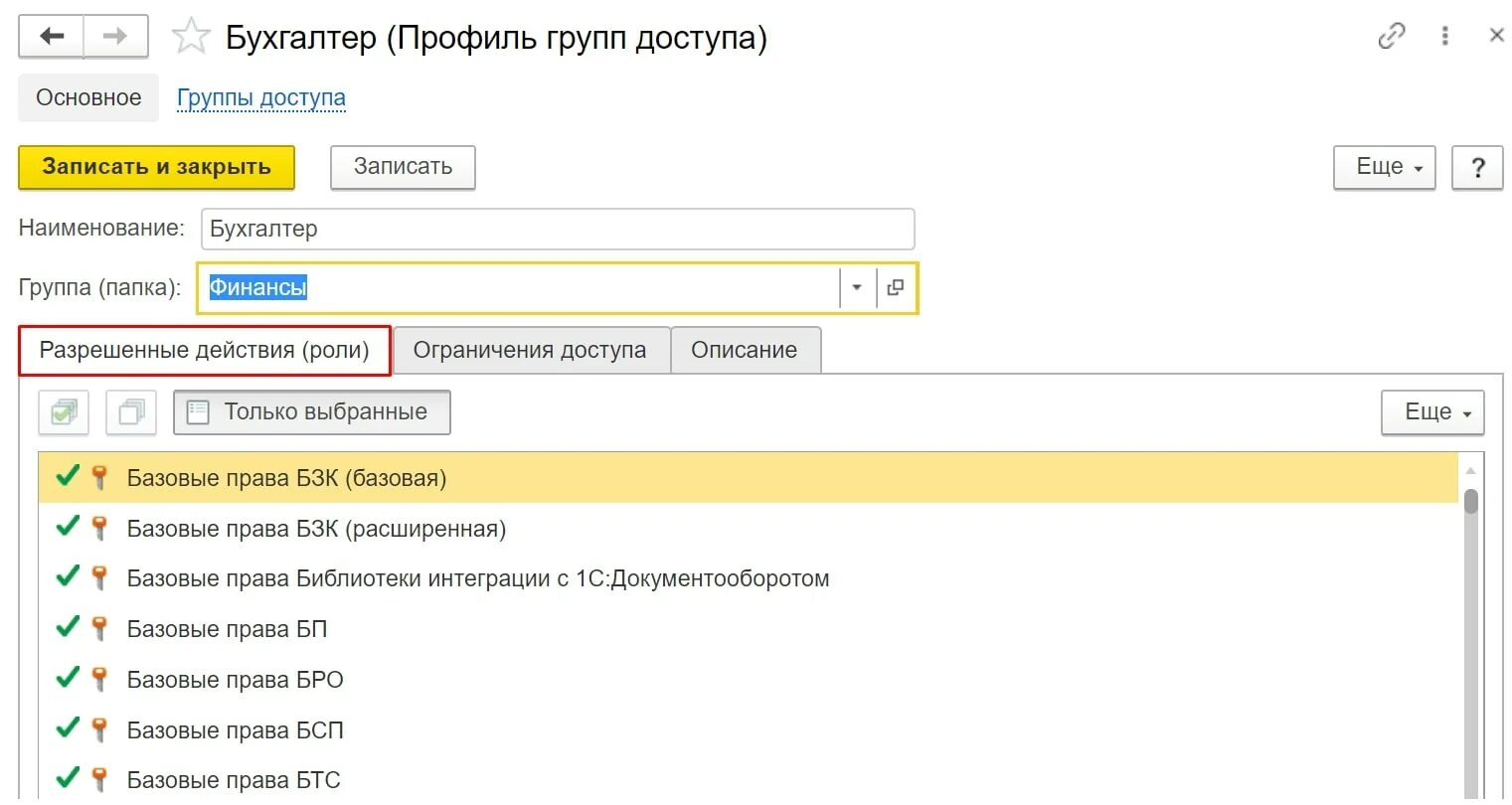Switch to the Описание tab
Viewport: 1512px width, 805px height.
pyautogui.click(x=746, y=351)
